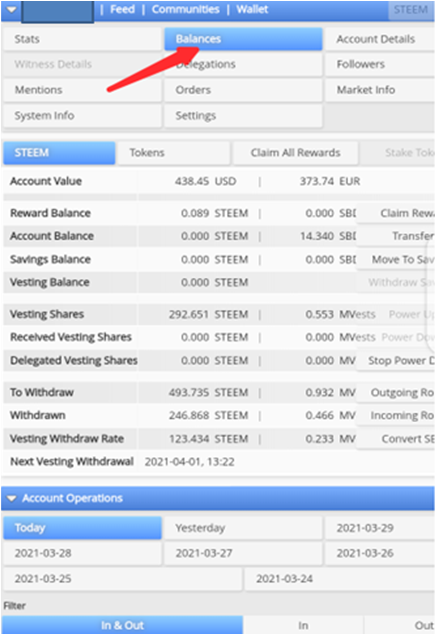The width and height of the screenshot is (436, 635).
Task: Open Market Info tab
Action: coord(380,90)
